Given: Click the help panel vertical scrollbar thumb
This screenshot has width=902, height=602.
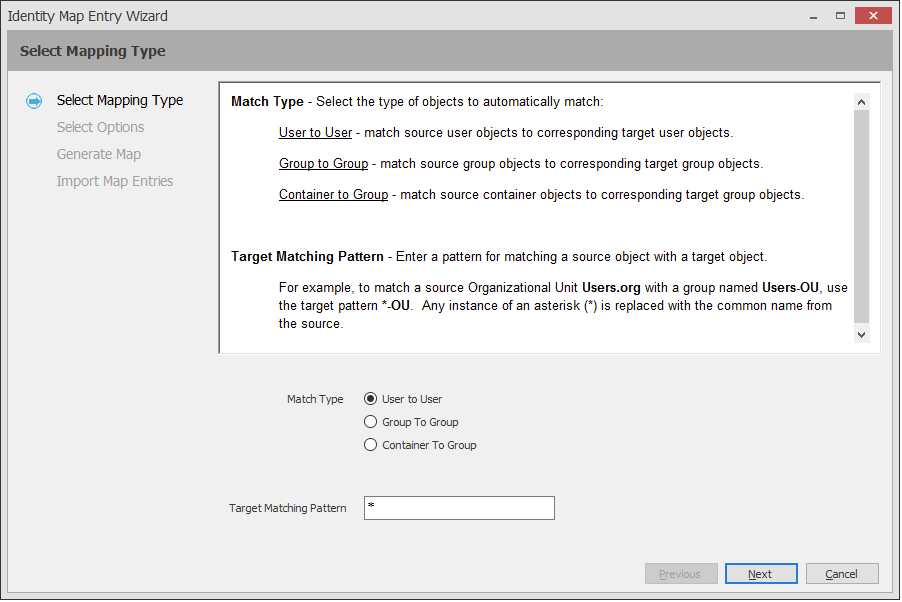Looking at the screenshot, I should 861,215.
